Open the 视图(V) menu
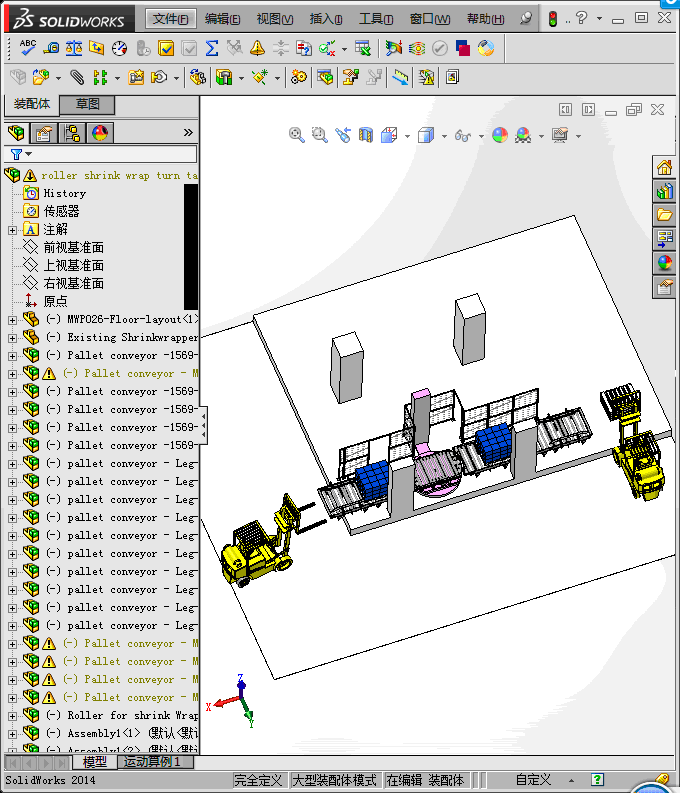The width and height of the screenshot is (680, 793). coord(275,19)
